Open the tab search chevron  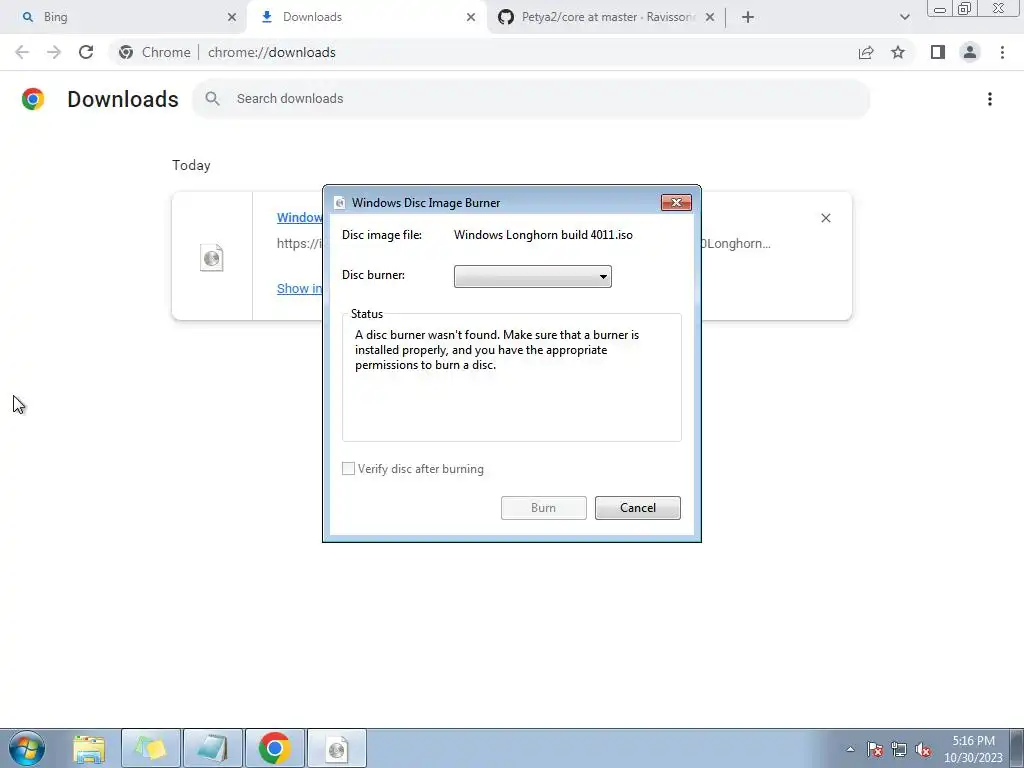[x=904, y=17]
